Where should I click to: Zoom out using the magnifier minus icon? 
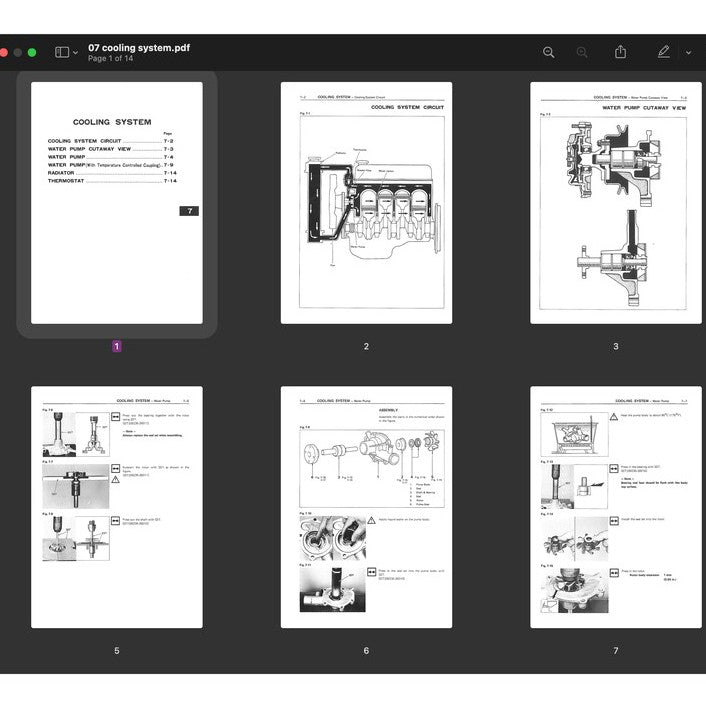coord(548,52)
